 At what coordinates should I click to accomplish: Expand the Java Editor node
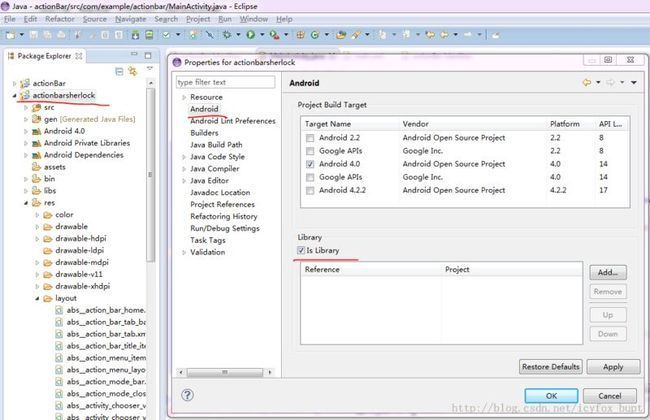[184, 181]
